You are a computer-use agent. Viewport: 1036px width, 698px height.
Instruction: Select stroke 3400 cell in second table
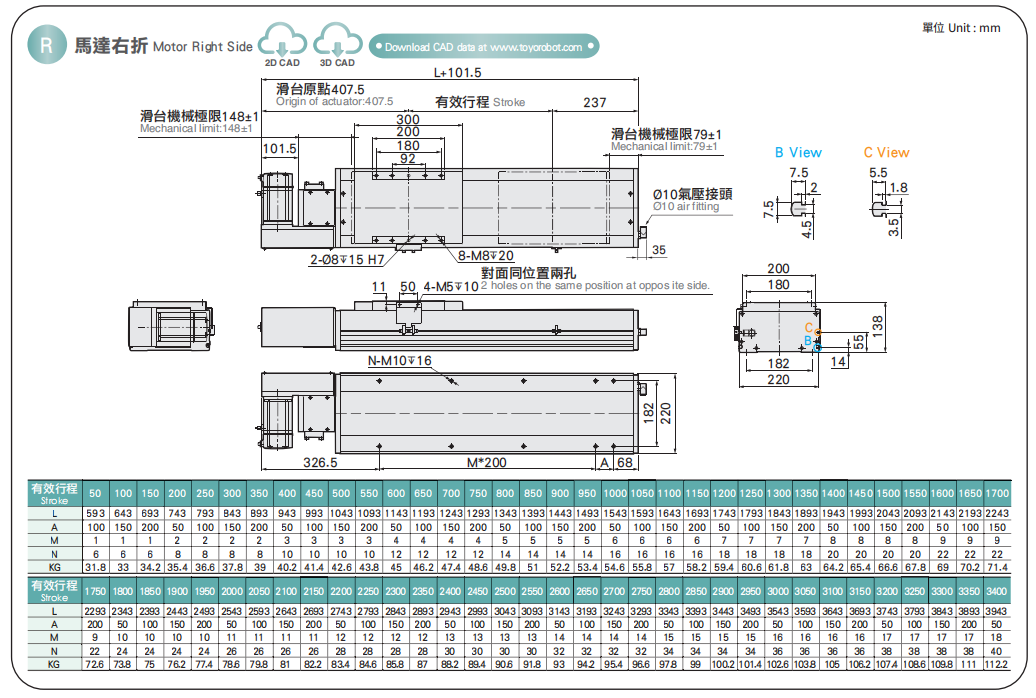(x=996, y=591)
